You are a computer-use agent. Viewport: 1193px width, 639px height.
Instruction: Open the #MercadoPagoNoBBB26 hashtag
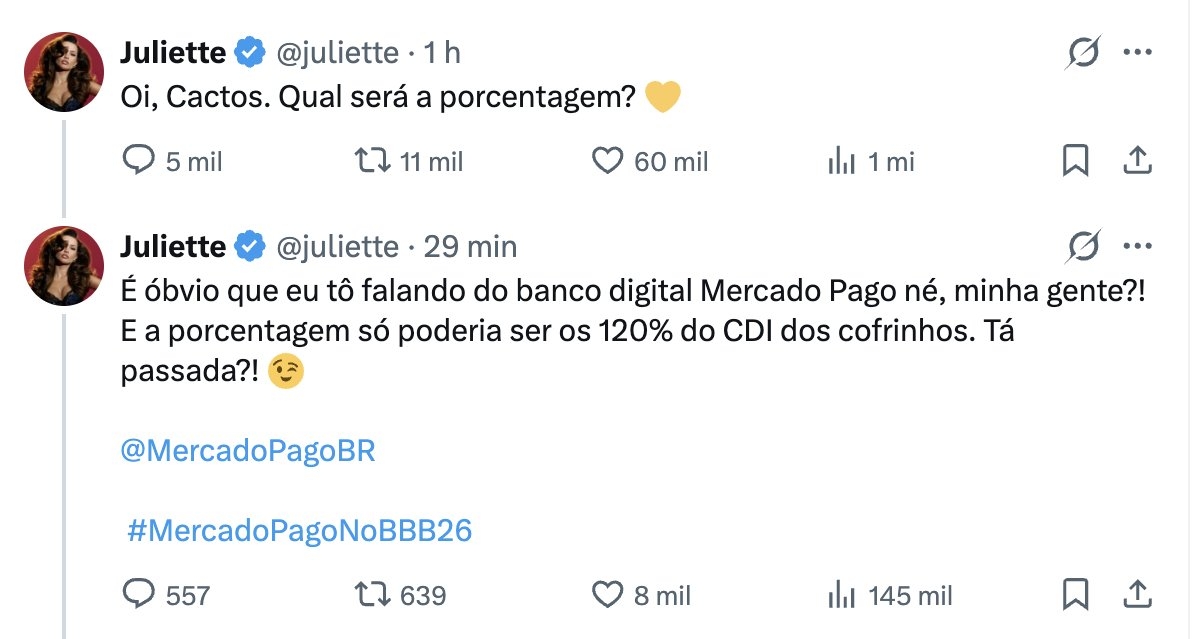(299, 531)
